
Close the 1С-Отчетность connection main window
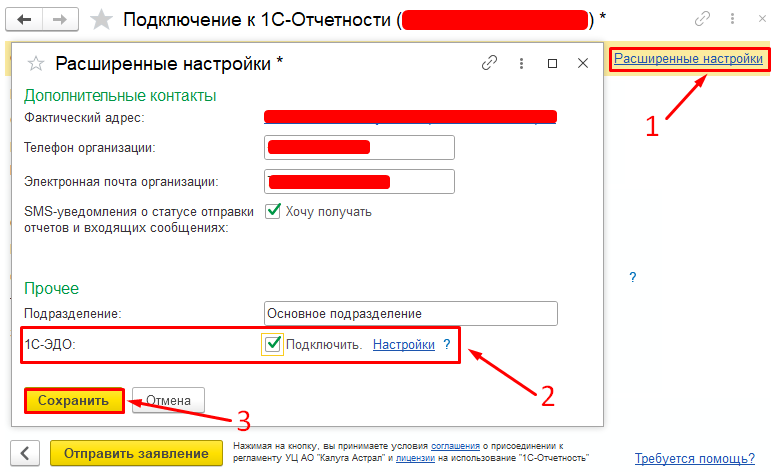pos(762,19)
